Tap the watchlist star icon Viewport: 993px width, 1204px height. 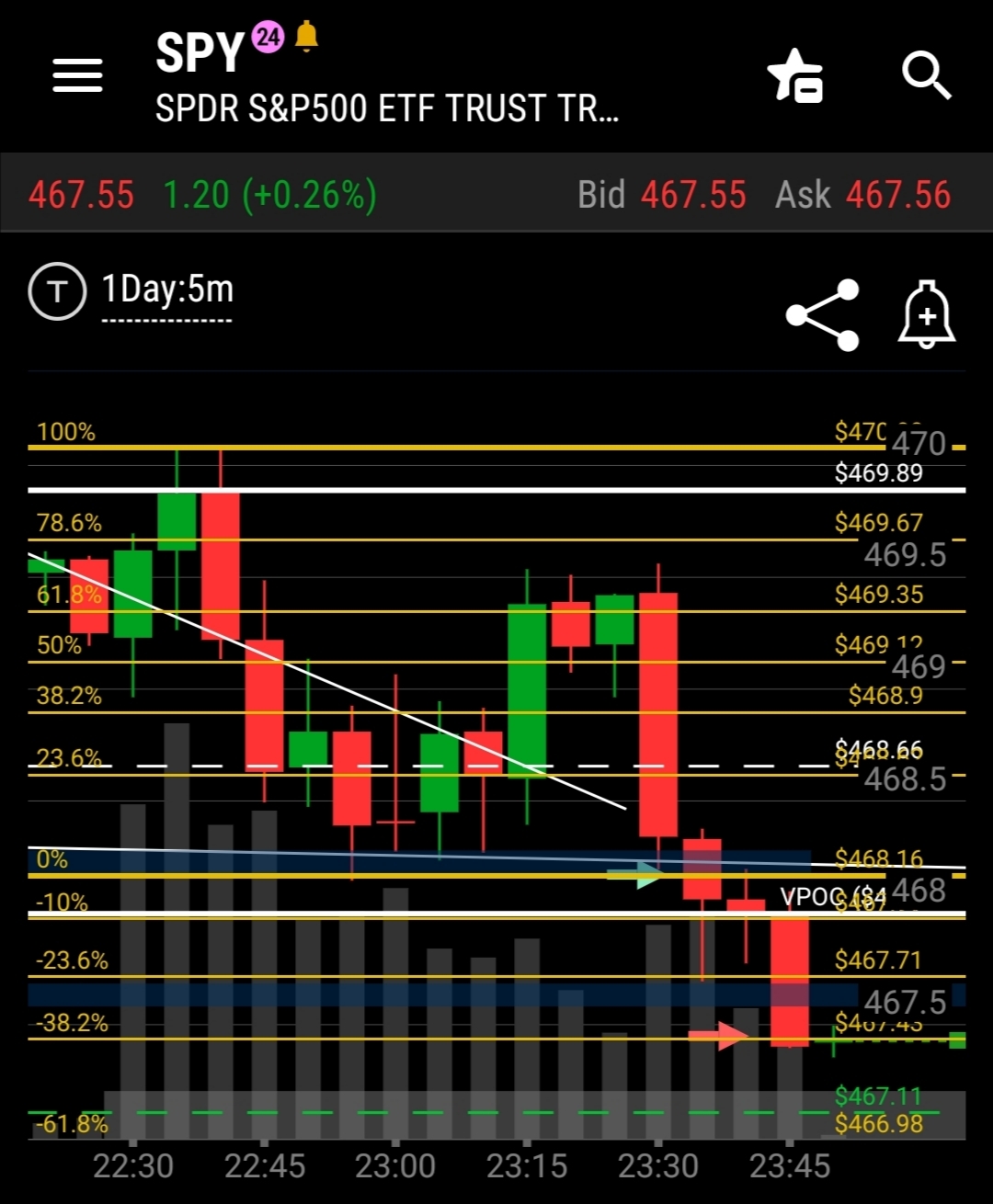point(795,74)
